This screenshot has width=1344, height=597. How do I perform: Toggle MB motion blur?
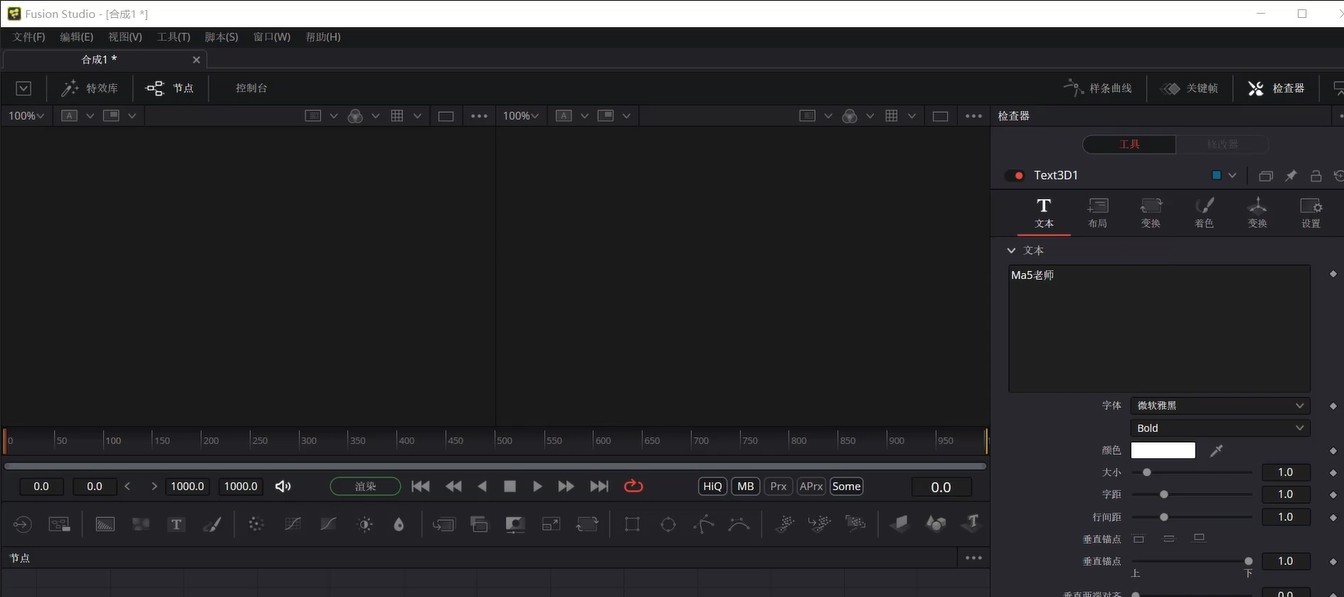745,486
